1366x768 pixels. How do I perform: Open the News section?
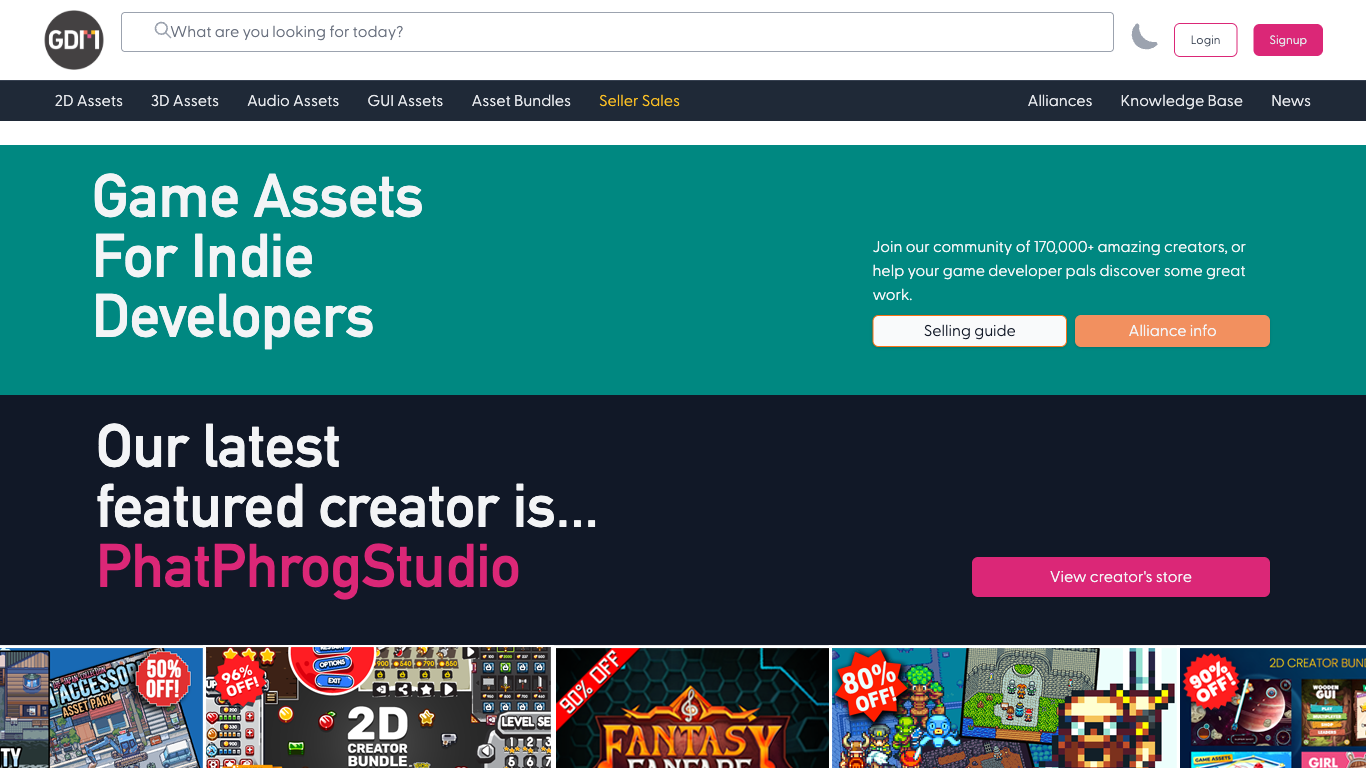point(1291,101)
